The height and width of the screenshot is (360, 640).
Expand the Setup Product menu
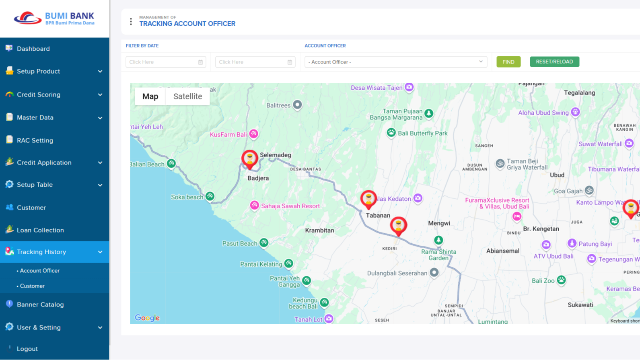[x=54, y=71]
